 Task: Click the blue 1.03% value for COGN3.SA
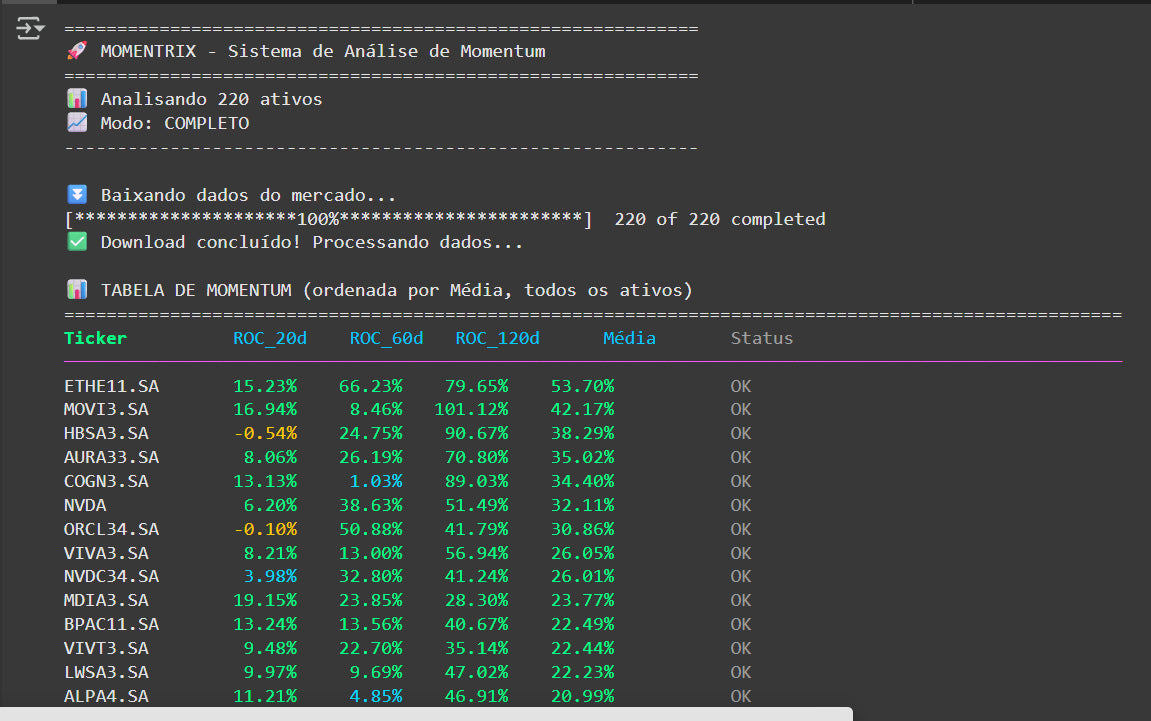[376, 481]
